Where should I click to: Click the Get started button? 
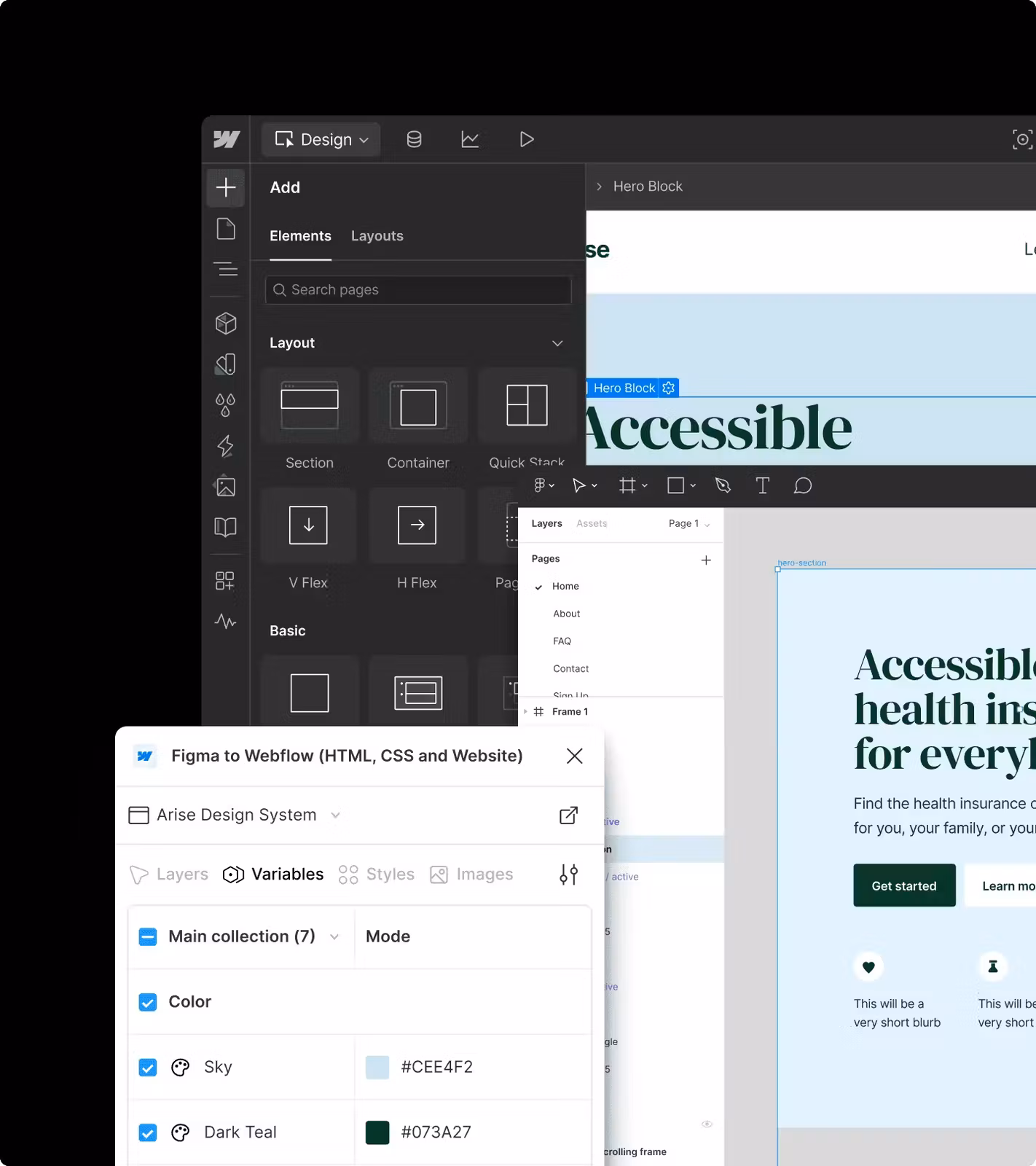coord(904,885)
